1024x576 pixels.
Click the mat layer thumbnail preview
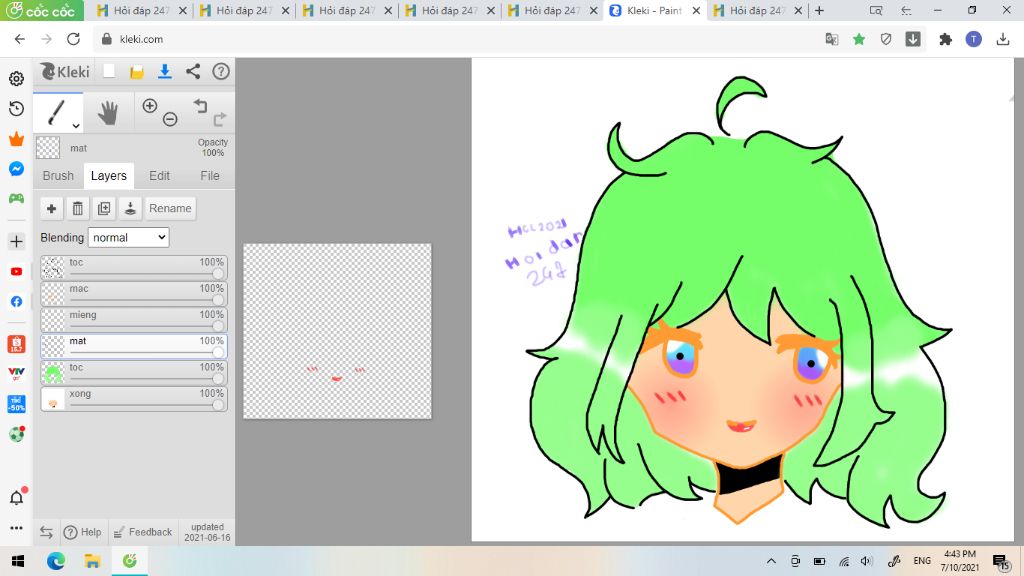(x=53, y=346)
